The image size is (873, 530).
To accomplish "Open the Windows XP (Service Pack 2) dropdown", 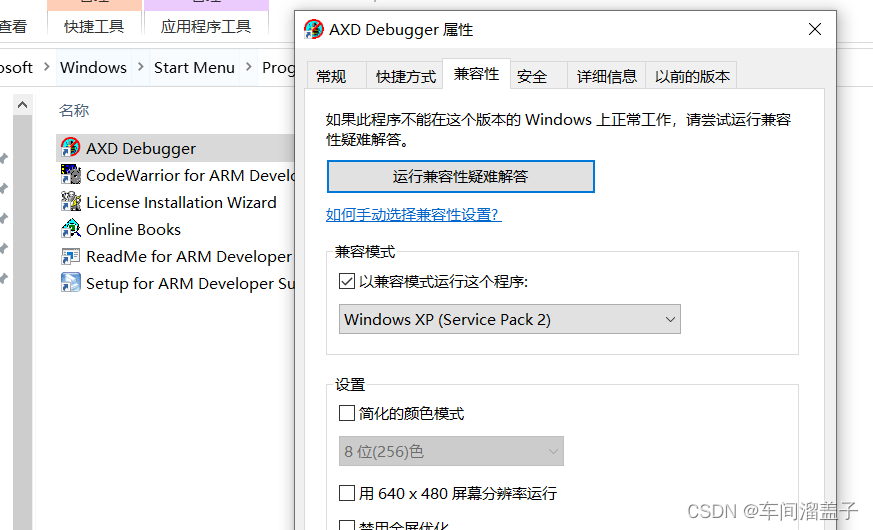I will tap(509, 319).
